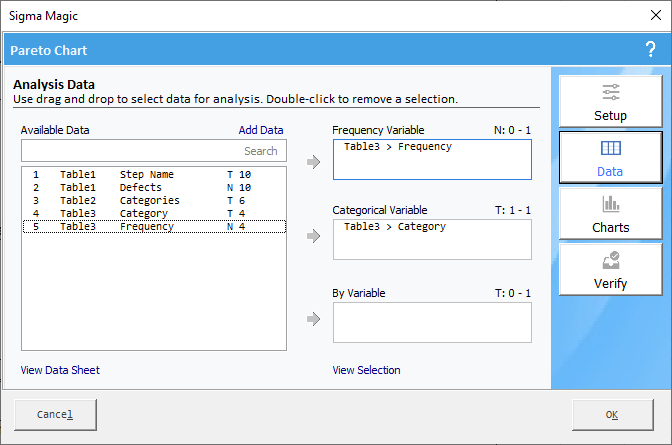Open the View Selection link
This screenshot has height=445, width=672.
point(366,370)
